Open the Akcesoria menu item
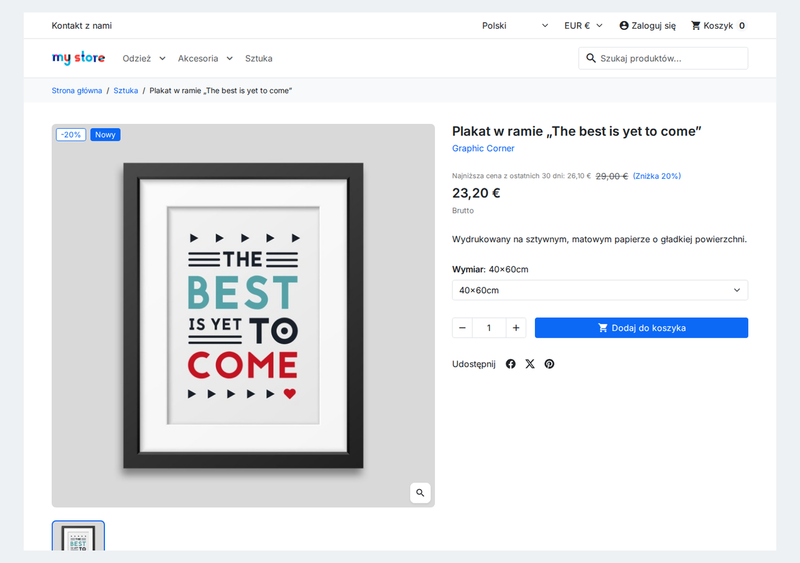 (198, 59)
